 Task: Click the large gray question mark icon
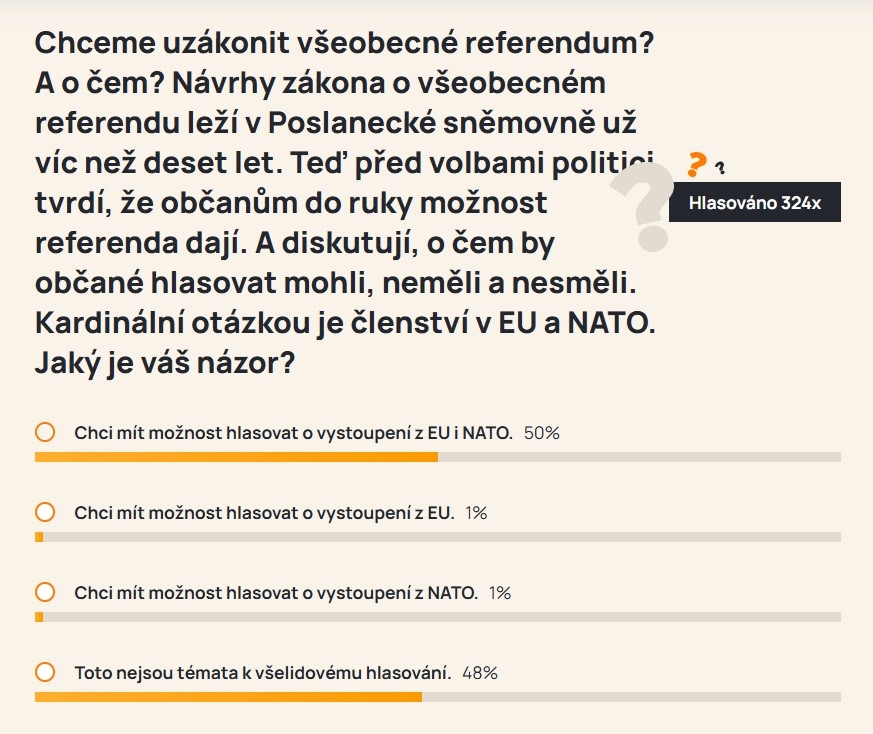(644, 208)
